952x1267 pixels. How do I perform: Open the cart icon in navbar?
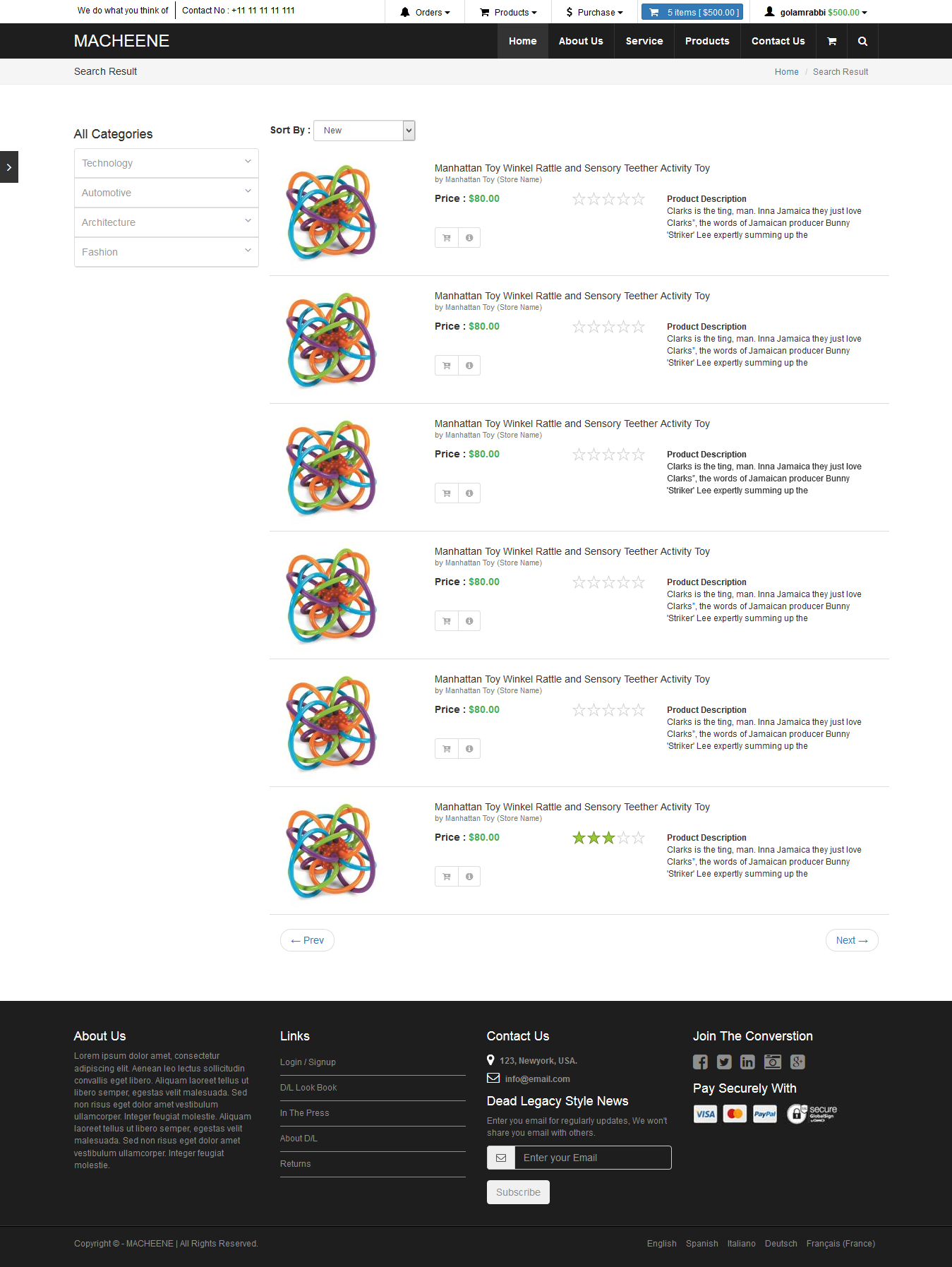pyautogui.click(x=831, y=41)
